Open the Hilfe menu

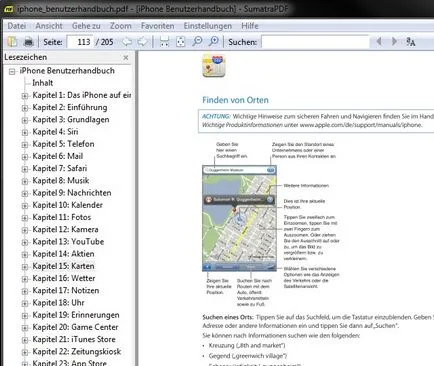click(250, 26)
